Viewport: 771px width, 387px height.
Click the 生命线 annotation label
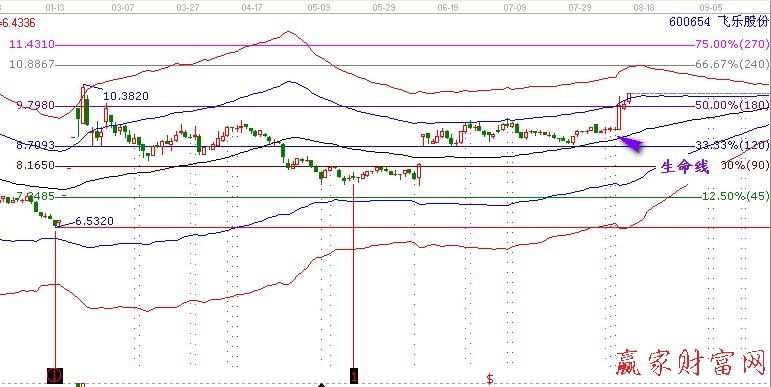click(685, 167)
